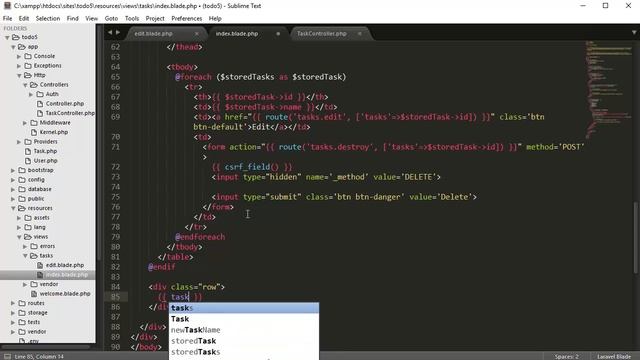The image size is (640, 360).
Task: Choose 'storedTask' autocomplete suggestion
Action: pos(244,341)
